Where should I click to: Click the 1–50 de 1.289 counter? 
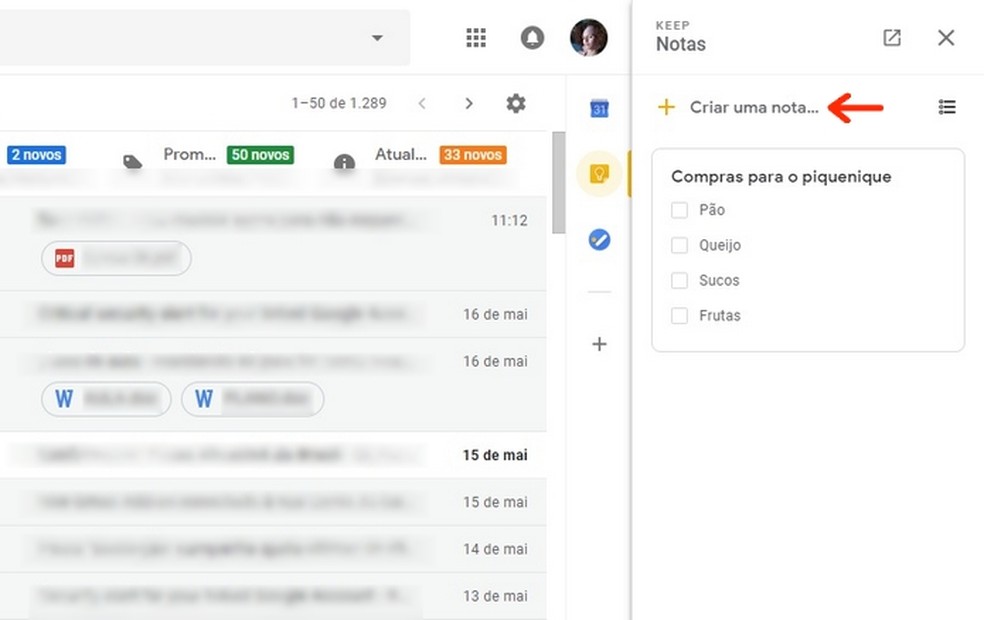(x=339, y=104)
